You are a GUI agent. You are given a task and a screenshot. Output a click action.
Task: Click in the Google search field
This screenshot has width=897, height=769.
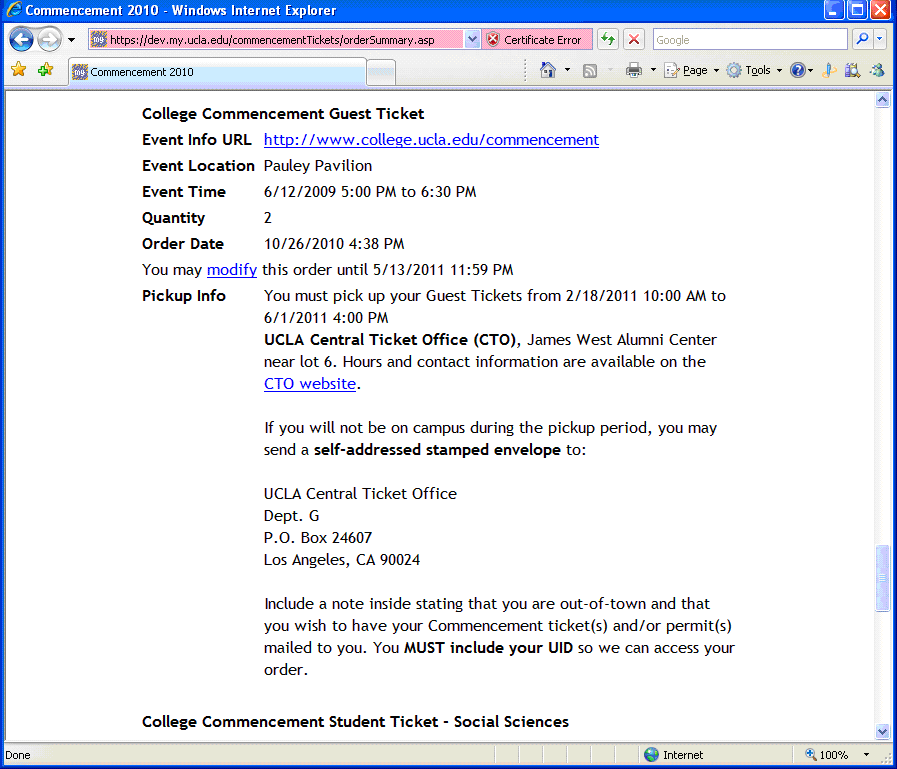click(749, 40)
